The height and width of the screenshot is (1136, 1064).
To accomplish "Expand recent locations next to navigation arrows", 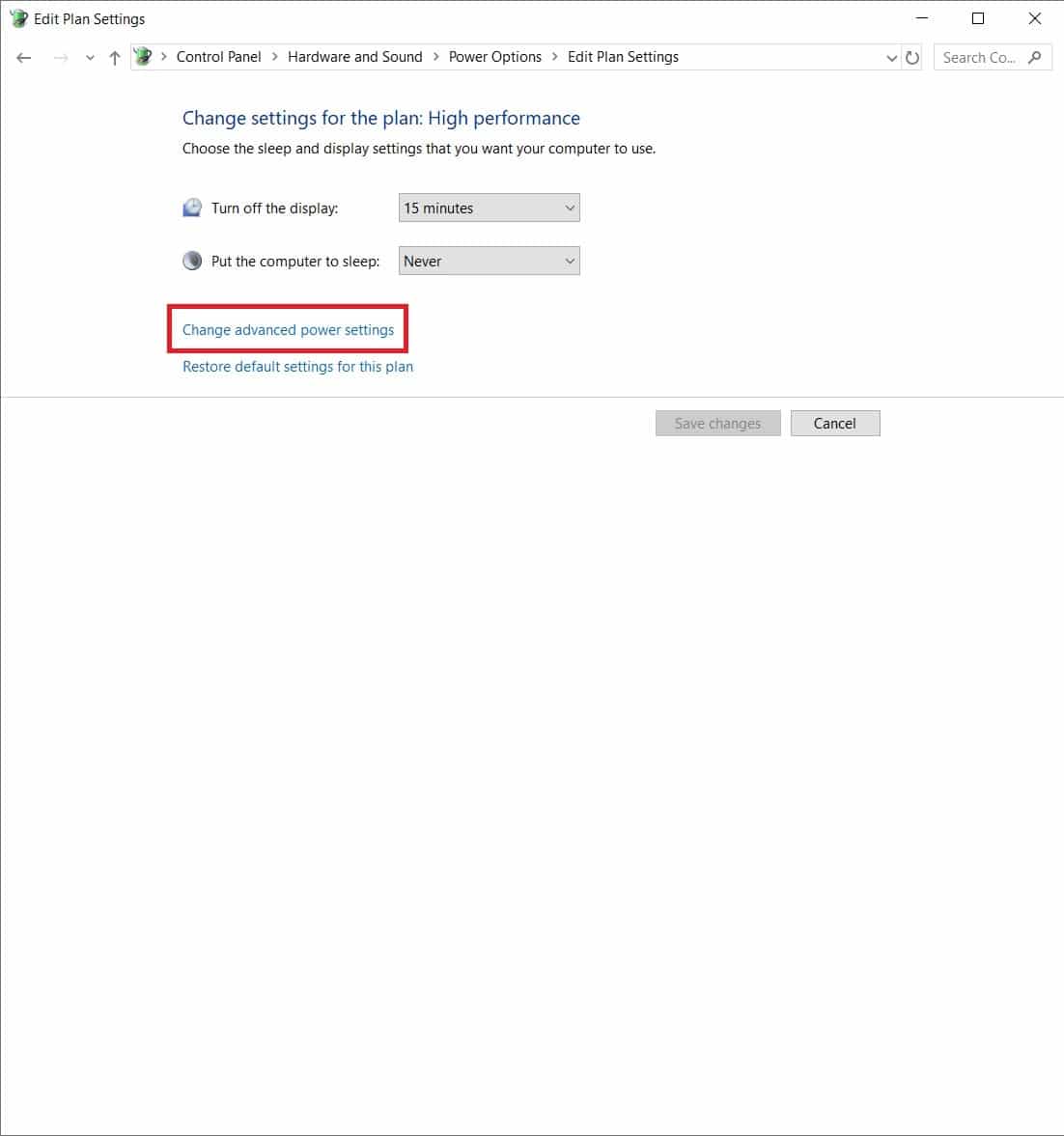I will coord(89,57).
